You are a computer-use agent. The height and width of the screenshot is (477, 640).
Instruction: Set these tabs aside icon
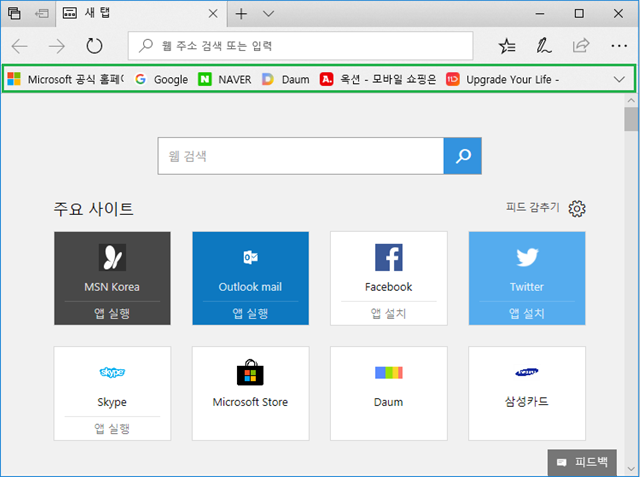click(42, 13)
